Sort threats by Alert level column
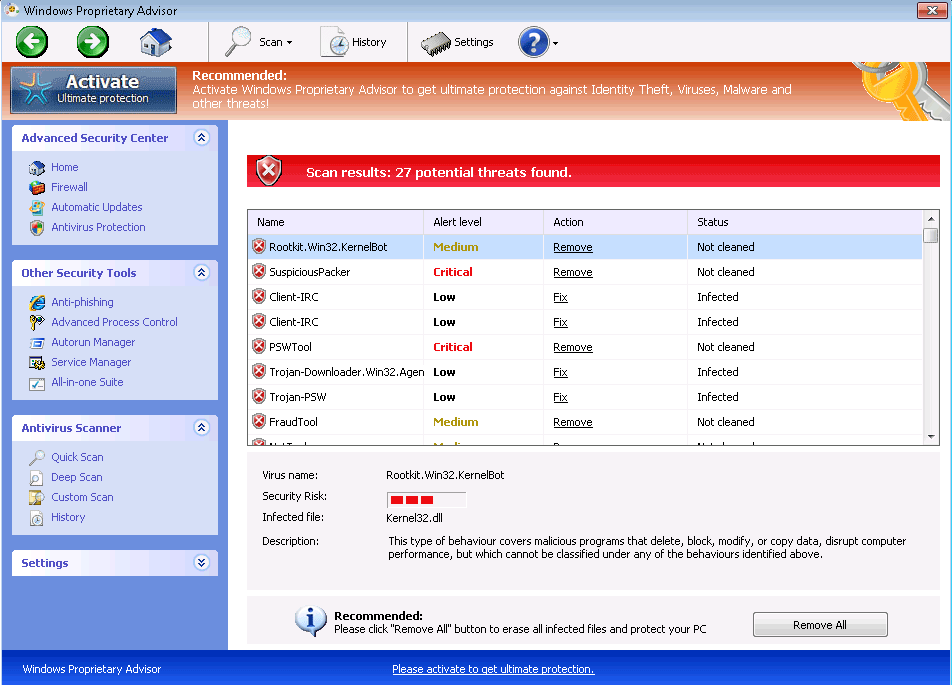The width and height of the screenshot is (952, 685). tap(457, 222)
